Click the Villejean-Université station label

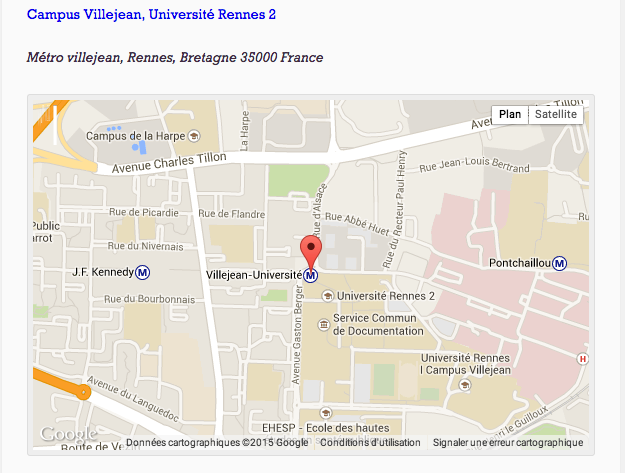tap(254, 275)
